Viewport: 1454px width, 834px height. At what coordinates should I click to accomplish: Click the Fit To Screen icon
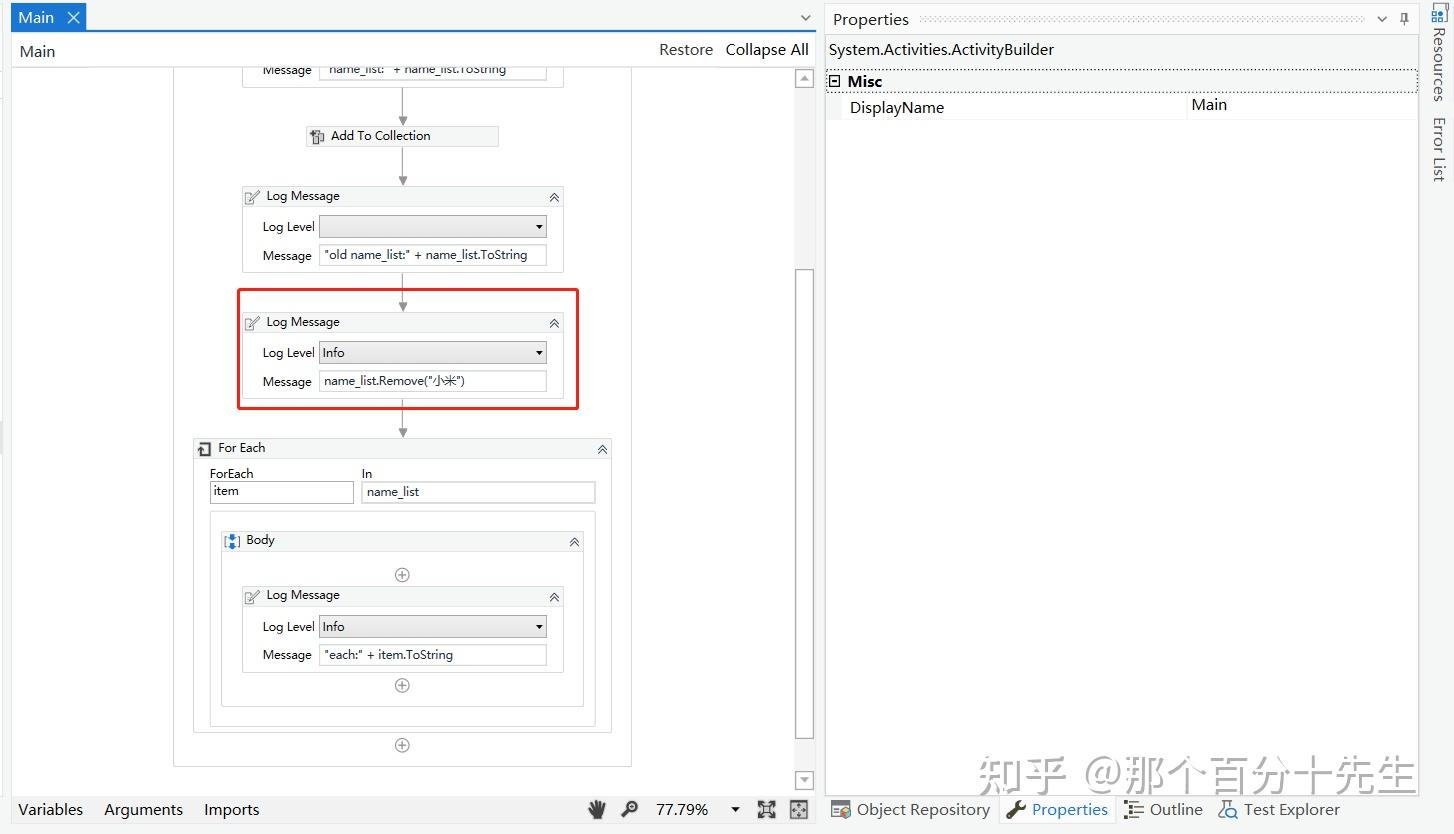[x=766, y=809]
